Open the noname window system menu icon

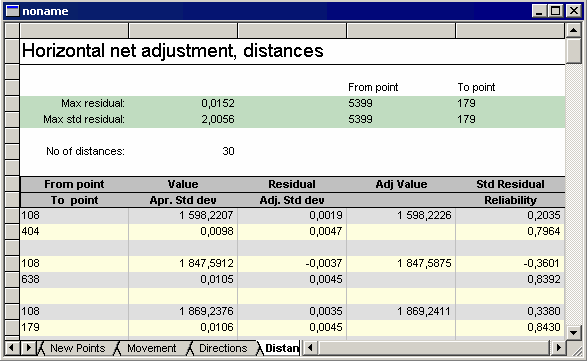pyautogui.click(x=12, y=11)
